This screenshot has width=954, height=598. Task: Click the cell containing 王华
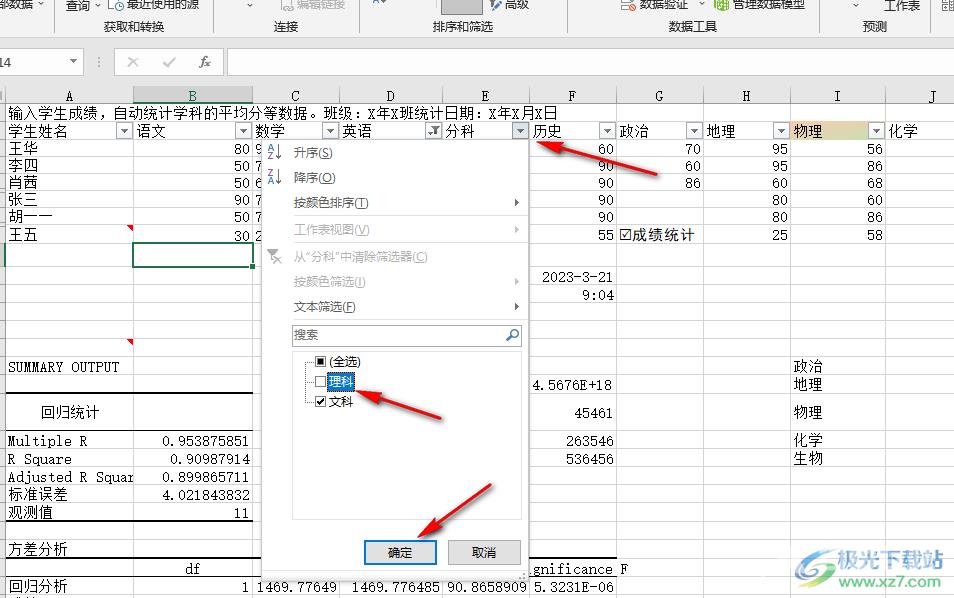coord(69,148)
